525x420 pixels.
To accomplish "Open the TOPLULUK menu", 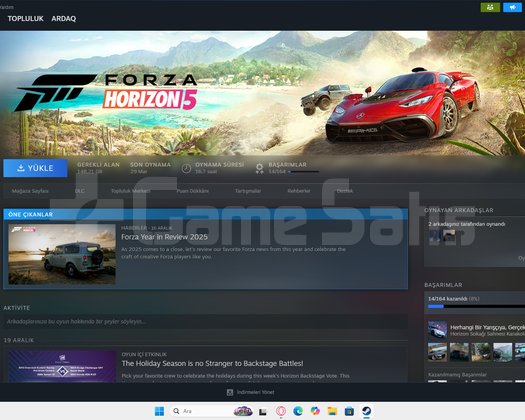I will 25,19.
